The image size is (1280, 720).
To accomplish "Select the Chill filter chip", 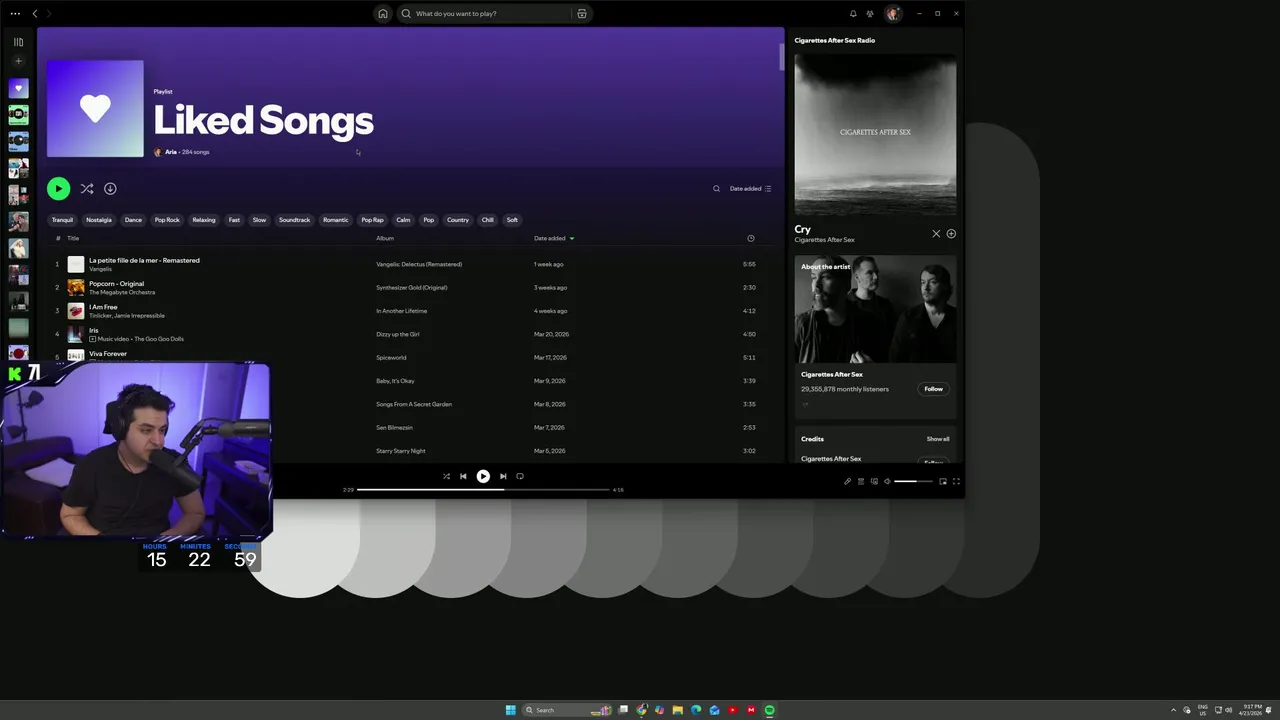I will pos(488,220).
